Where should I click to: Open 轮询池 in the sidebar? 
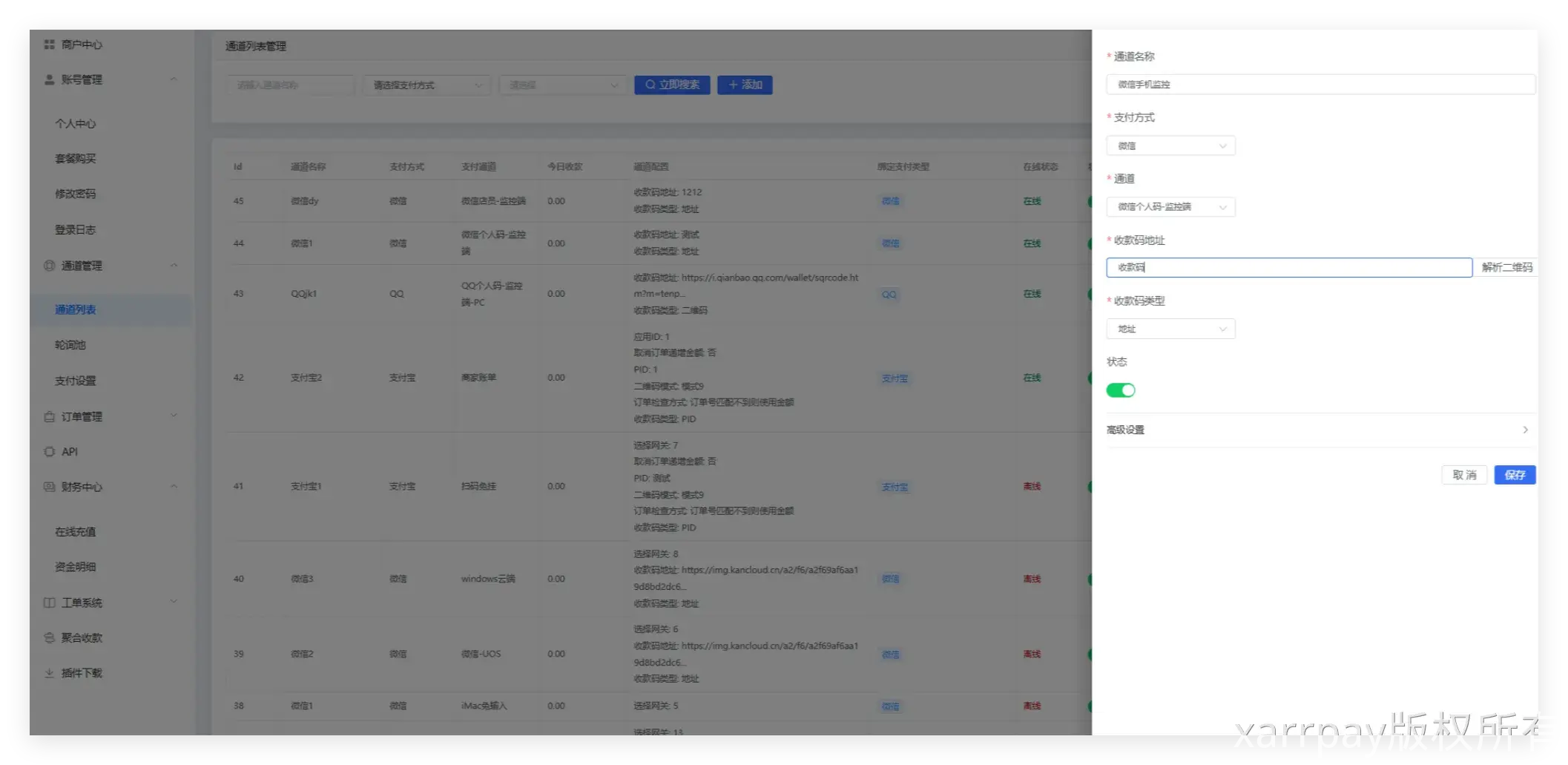click(x=70, y=345)
